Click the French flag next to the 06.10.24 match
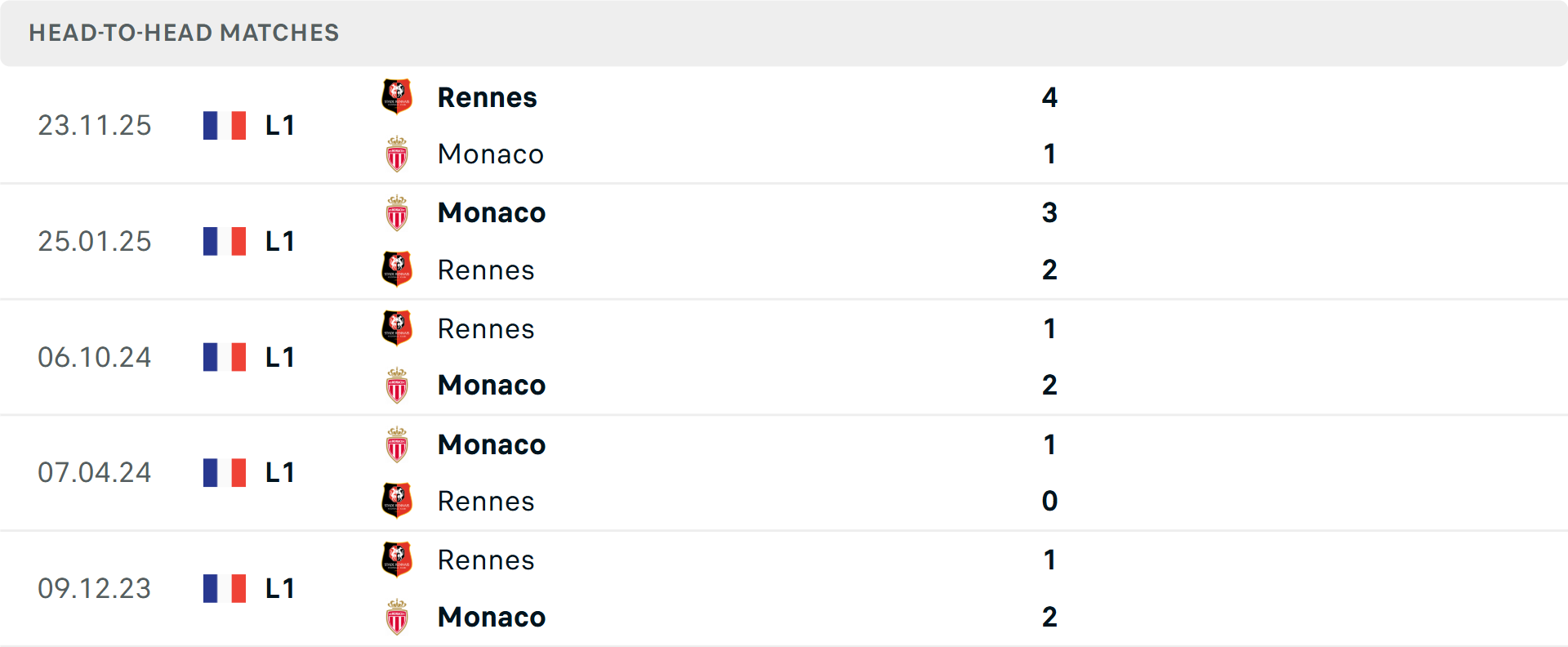This screenshot has height=647, width=1568. pyautogui.click(x=225, y=357)
